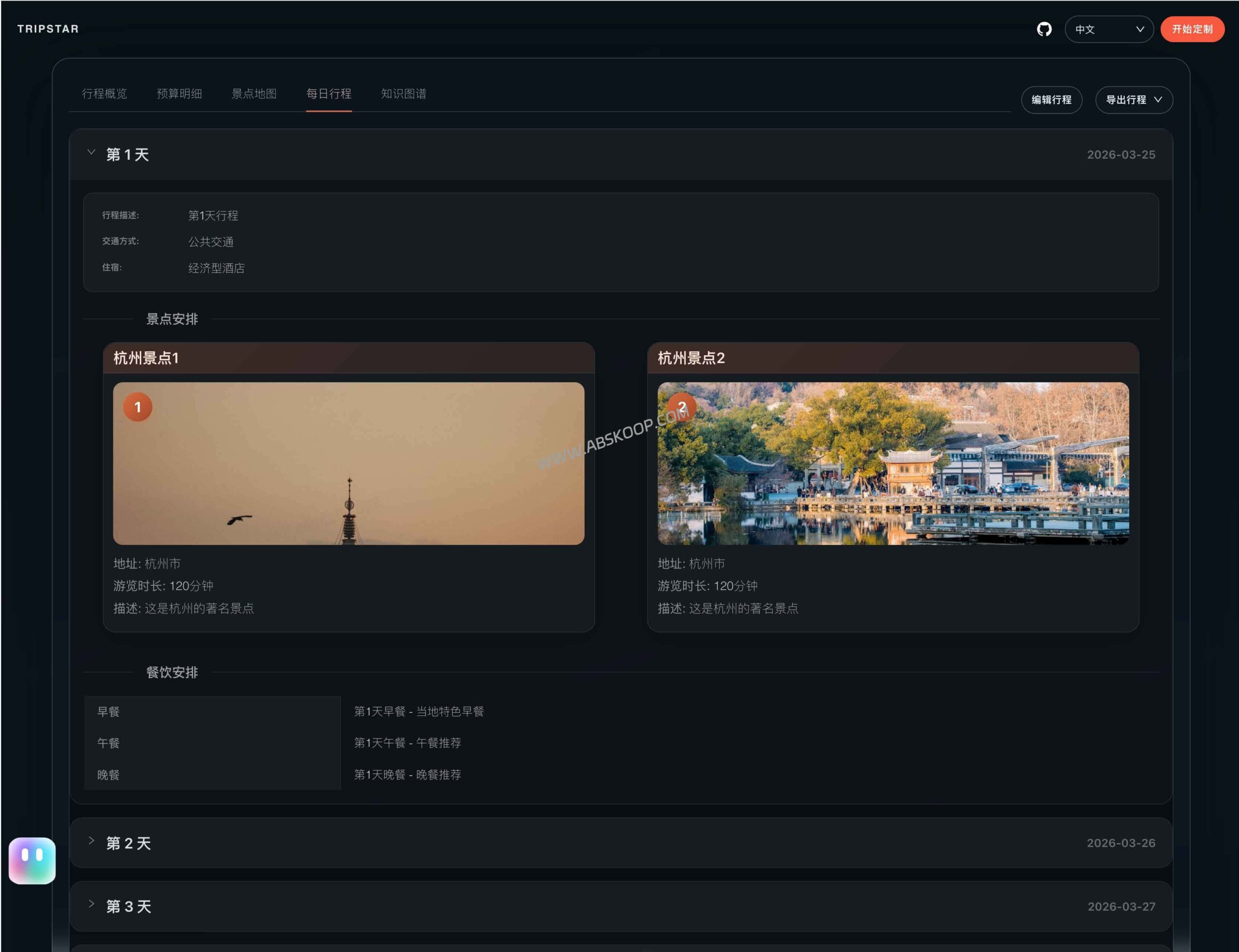Select the 早餐 breakfast row
The image size is (1239, 952).
click(212, 712)
